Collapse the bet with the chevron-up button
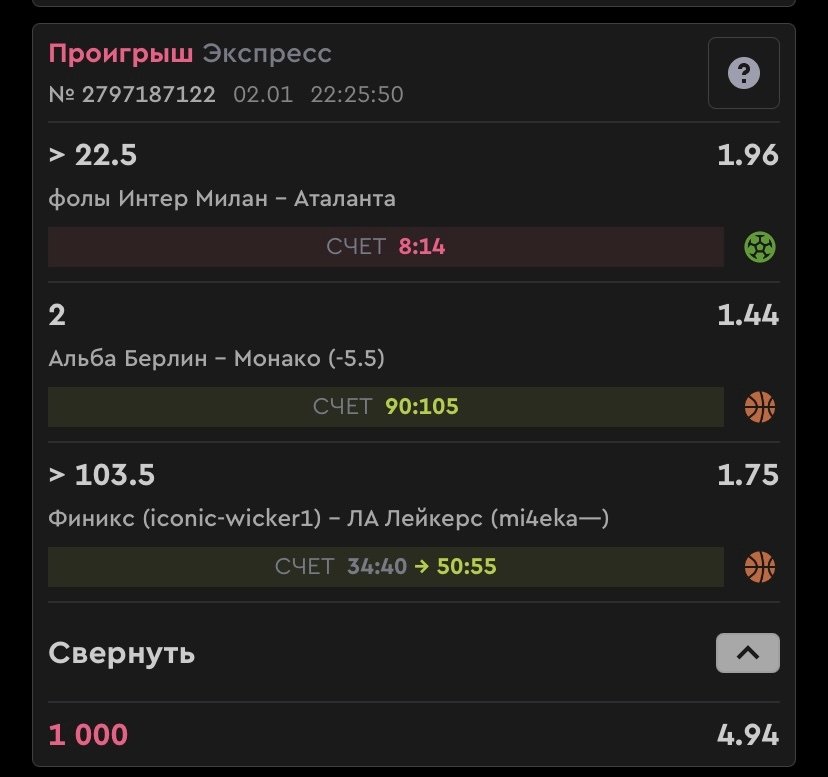The image size is (828, 777). [747, 654]
